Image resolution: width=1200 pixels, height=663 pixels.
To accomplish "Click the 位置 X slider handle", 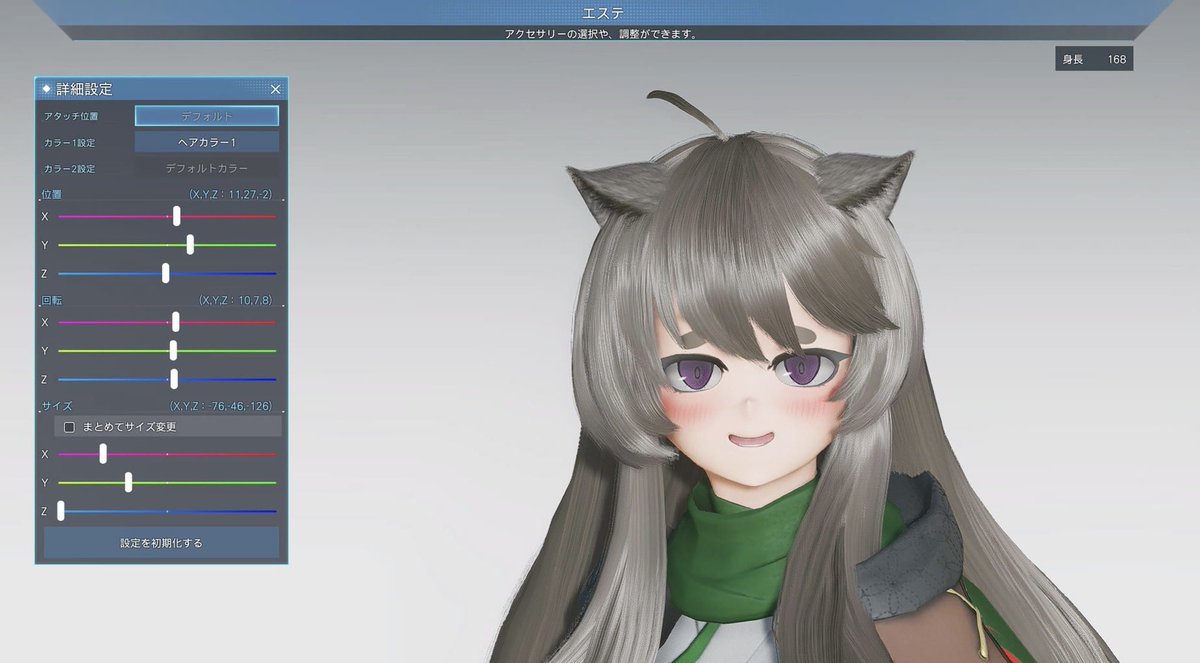I will [x=177, y=216].
